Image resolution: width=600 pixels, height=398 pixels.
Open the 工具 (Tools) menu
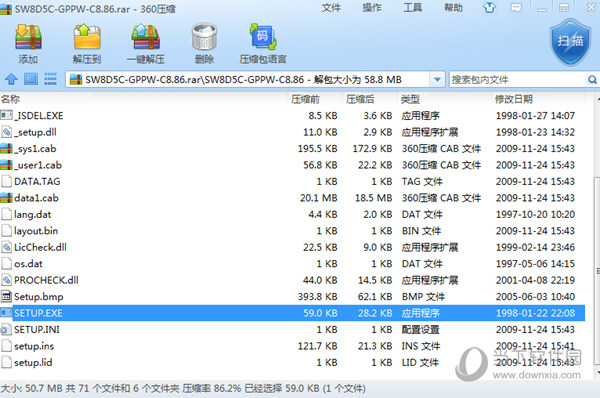pyautogui.click(x=412, y=8)
